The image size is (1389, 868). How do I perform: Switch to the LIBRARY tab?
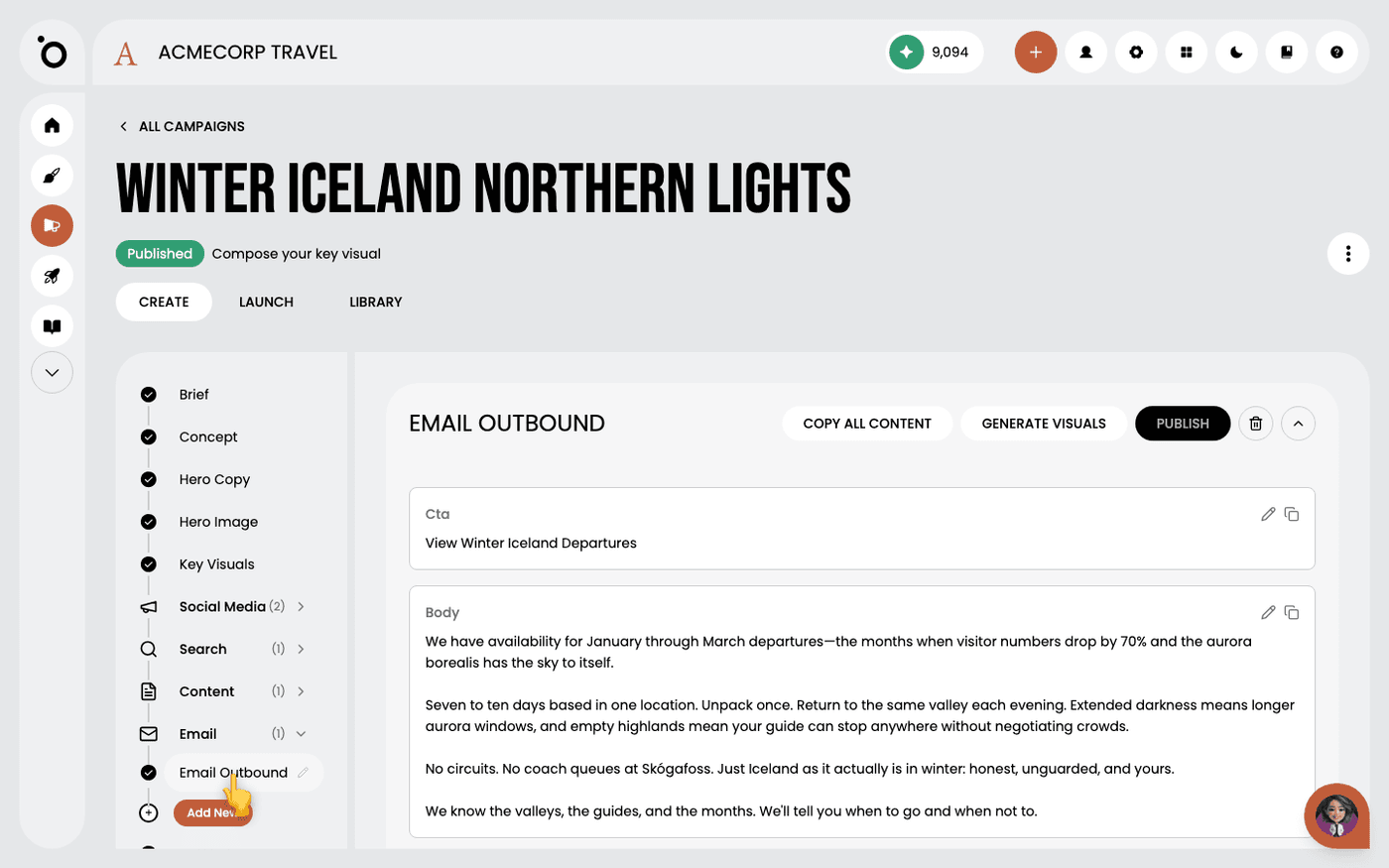click(x=375, y=302)
